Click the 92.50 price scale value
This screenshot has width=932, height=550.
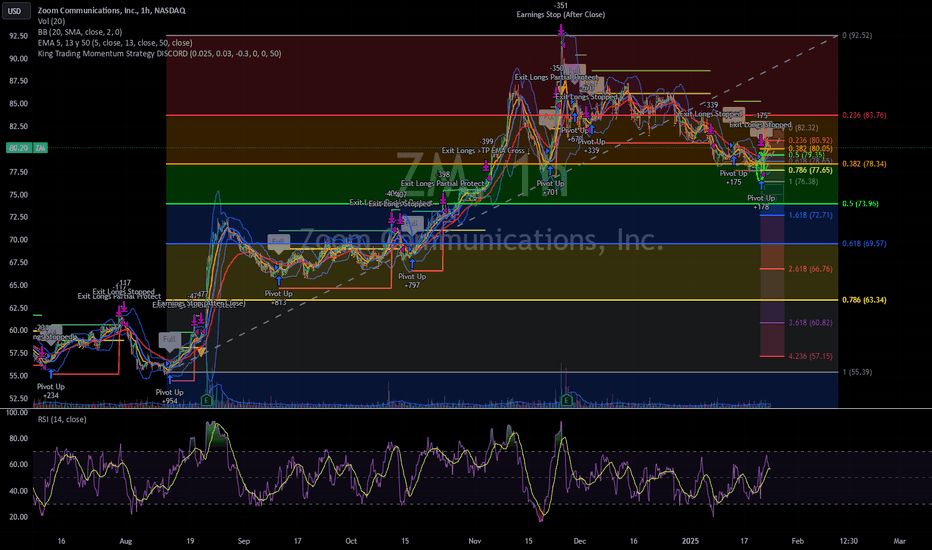tap(18, 36)
